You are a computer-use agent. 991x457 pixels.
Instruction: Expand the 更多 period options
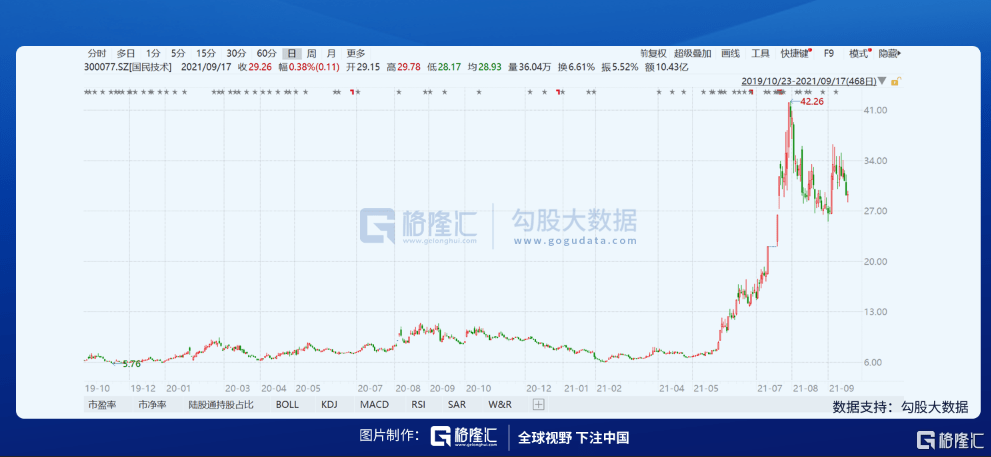(356, 54)
